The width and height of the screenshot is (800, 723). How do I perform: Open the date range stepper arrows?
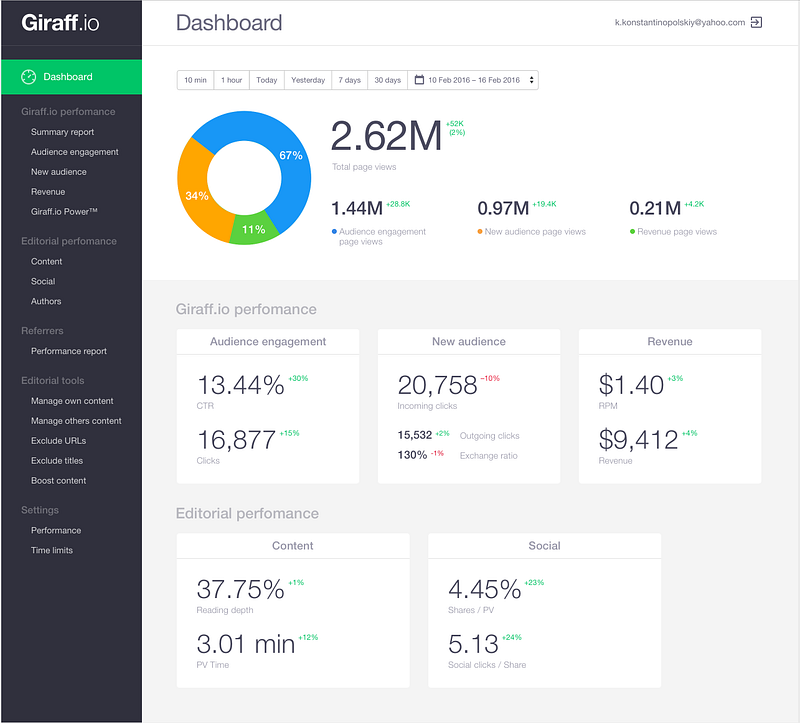click(531, 80)
